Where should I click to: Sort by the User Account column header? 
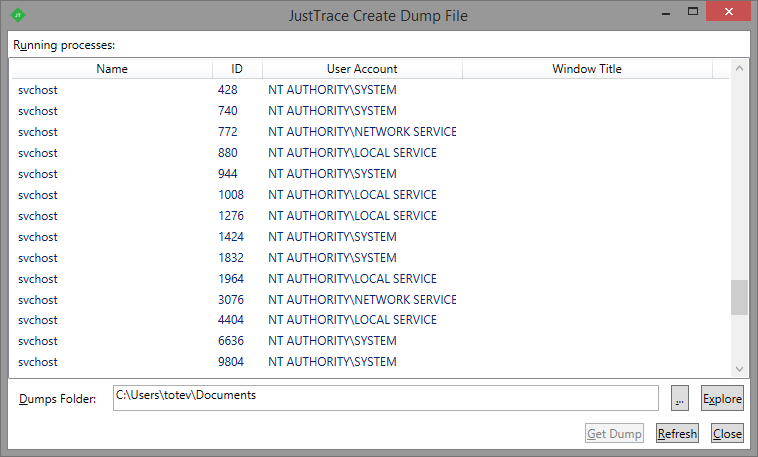click(x=362, y=69)
